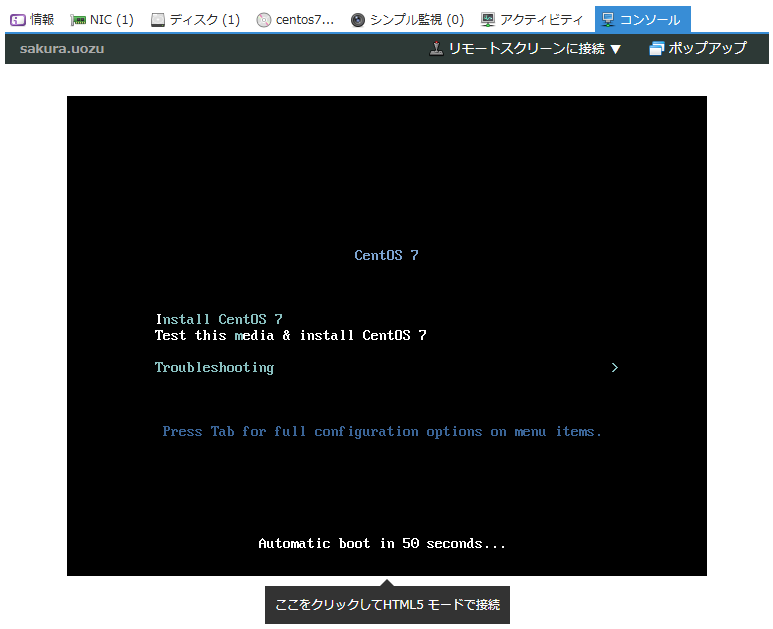This screenshot has height=629, width=773.
Task: Click the アクティビティ monitor icon
Action: click(x=488, y=20)
